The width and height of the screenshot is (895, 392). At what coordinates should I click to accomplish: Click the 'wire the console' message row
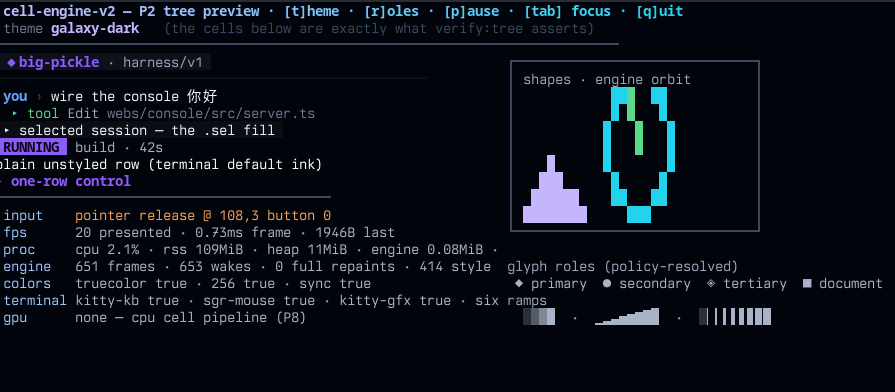tap(110, 96)
